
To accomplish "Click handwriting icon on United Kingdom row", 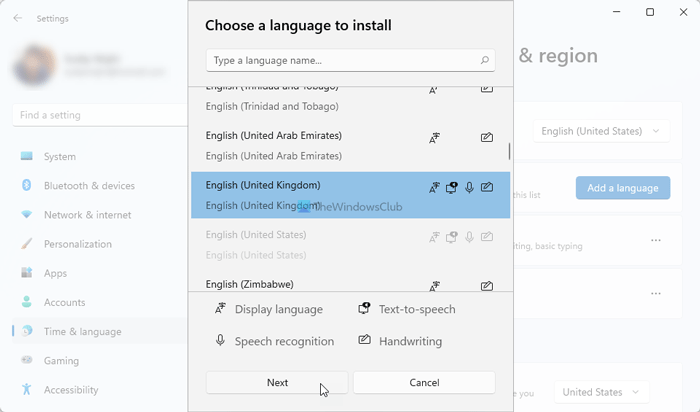I will tap(486, 187).
